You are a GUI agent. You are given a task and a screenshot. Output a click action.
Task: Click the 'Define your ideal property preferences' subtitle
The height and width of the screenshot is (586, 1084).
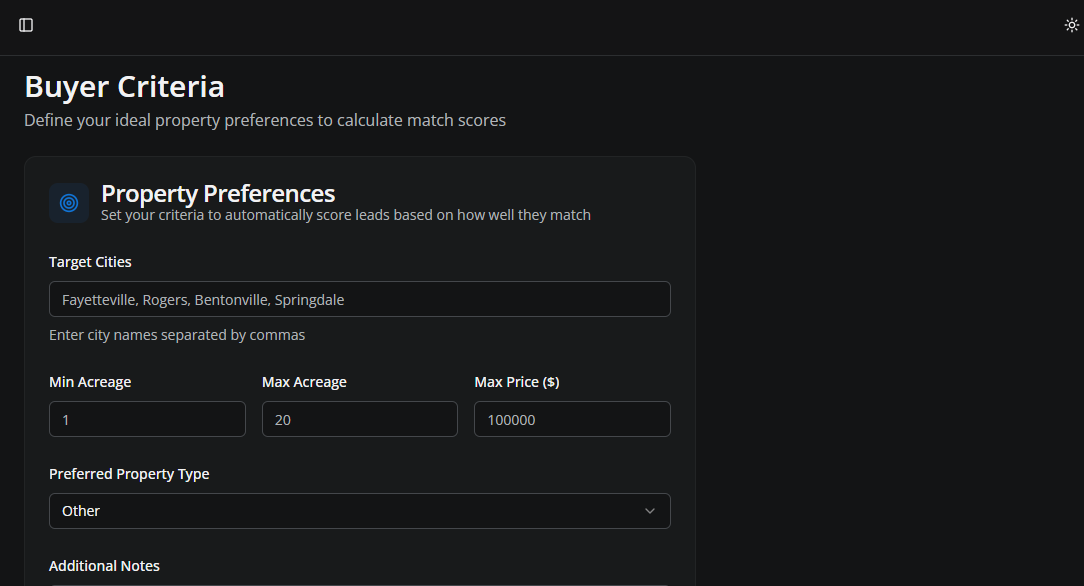tap(265, 120)
